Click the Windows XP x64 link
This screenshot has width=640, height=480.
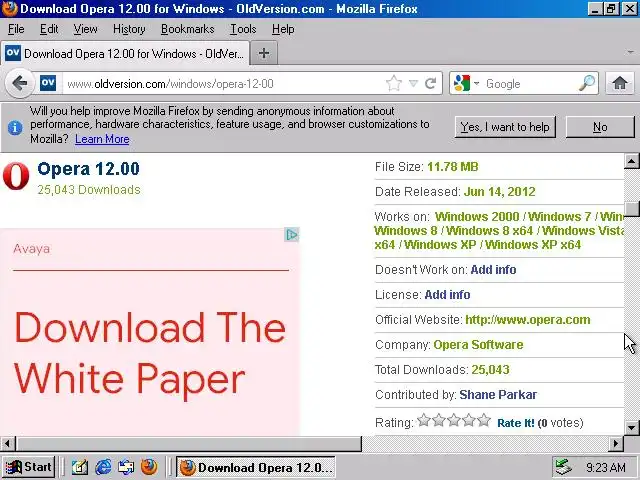point(533,245)
